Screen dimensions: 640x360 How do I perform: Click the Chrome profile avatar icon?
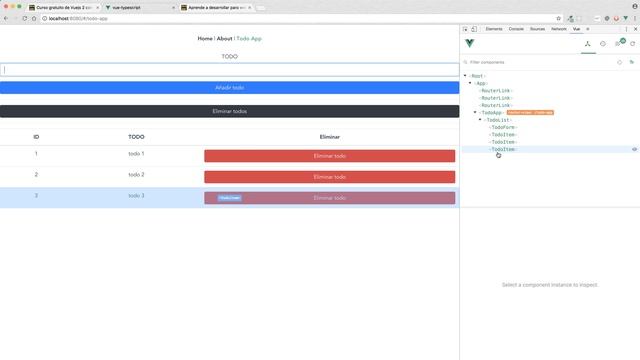pos(635,7)
